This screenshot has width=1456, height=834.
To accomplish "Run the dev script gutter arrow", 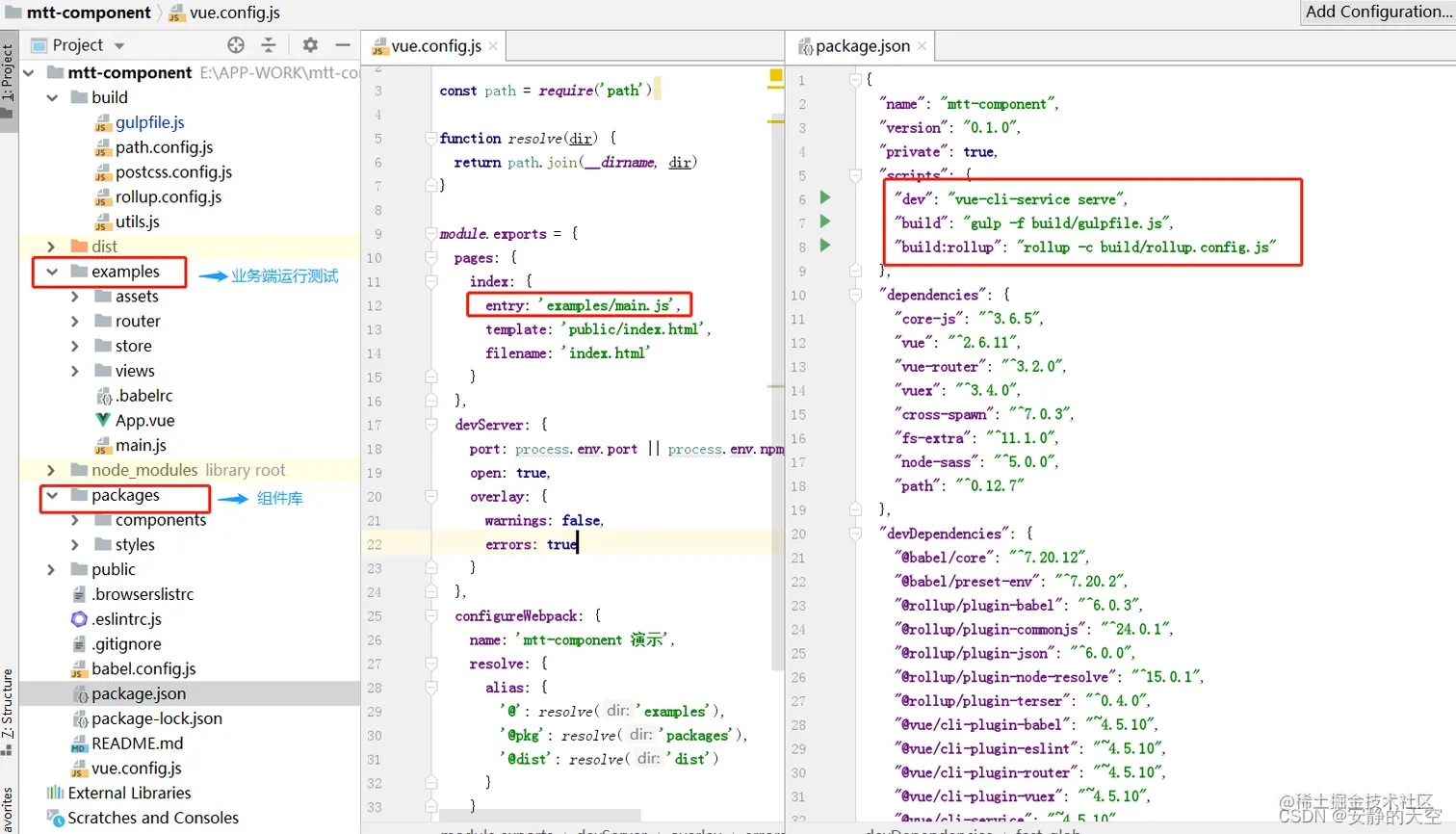I will tap(825, 197).
